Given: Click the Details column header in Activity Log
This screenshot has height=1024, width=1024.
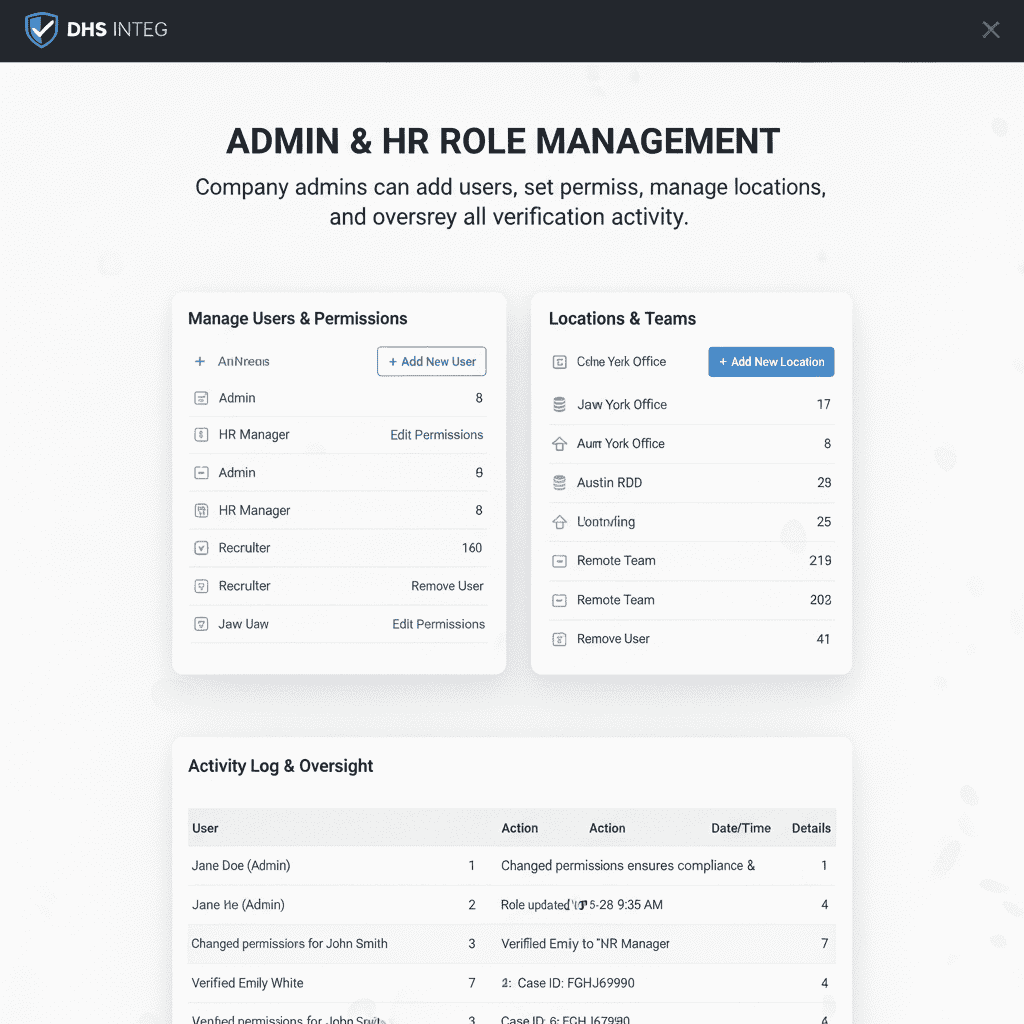Looking at the screenshot, I should point(811,828).
